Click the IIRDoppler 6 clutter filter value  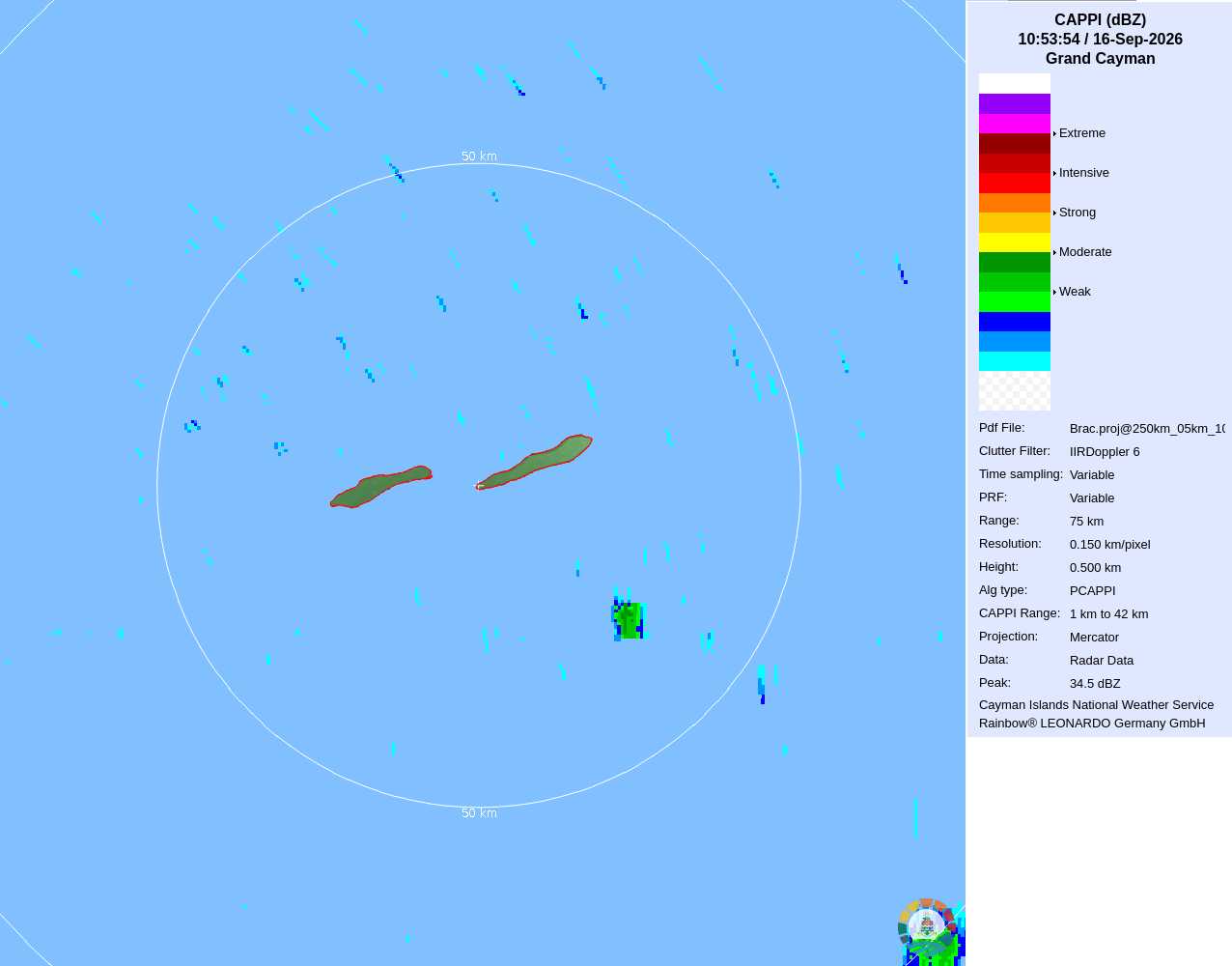1105,451
